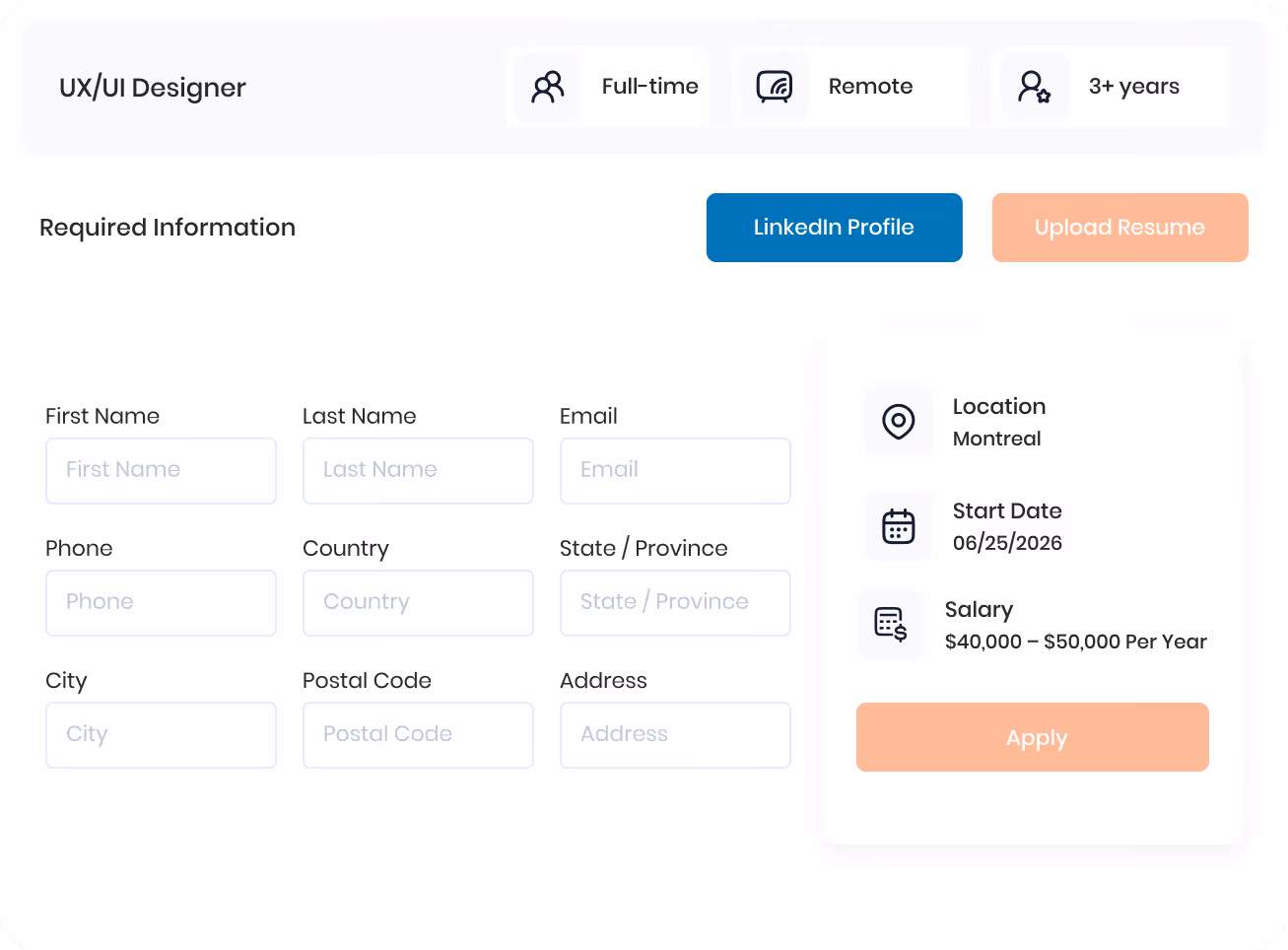
Task: Click the "Start Date" heading text
Action: (x=1007, y=510)
